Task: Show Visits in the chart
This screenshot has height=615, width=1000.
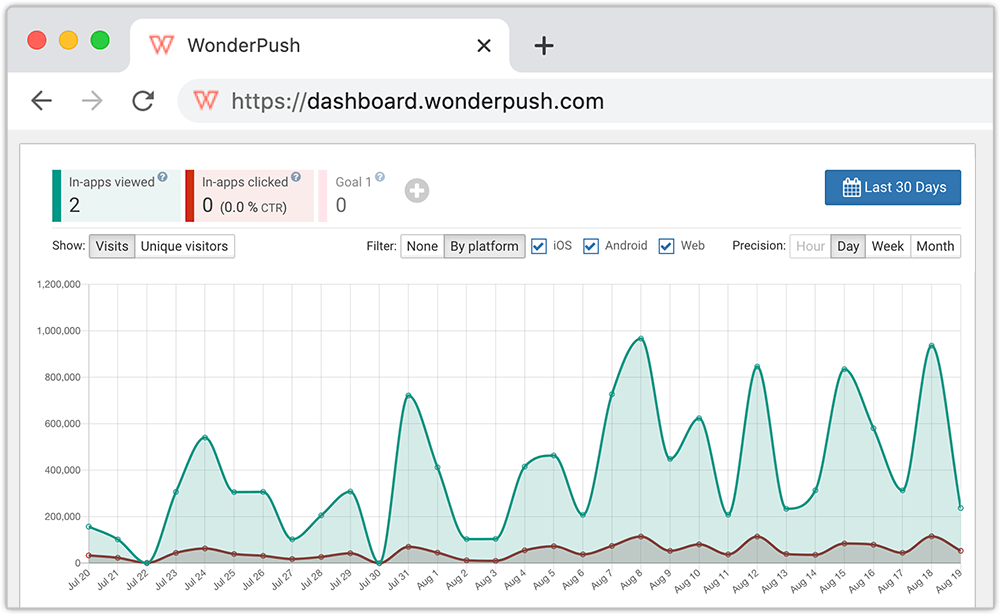Action: pyautogui.click(x=112, y=246)
